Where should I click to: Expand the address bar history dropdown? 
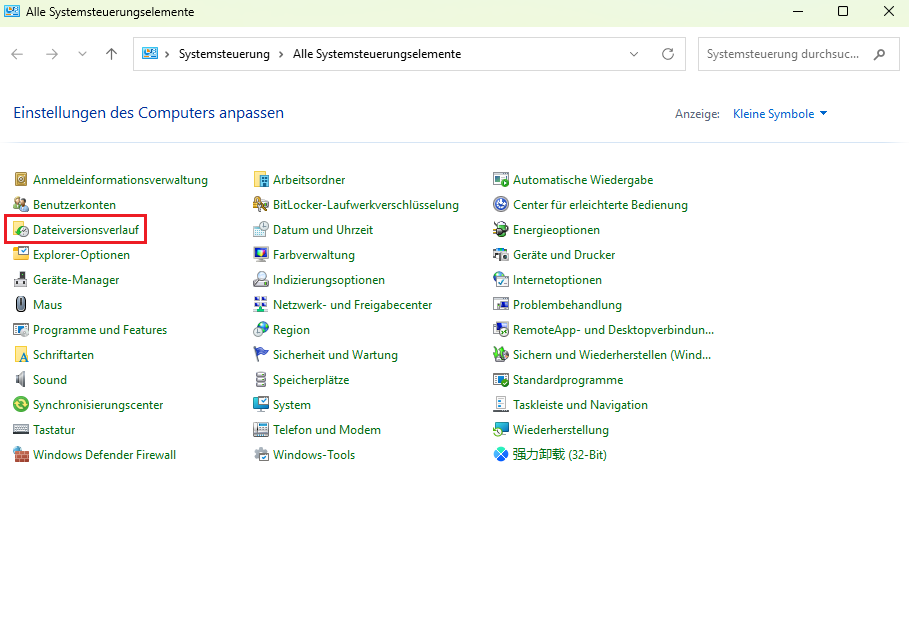coord(634,54)
